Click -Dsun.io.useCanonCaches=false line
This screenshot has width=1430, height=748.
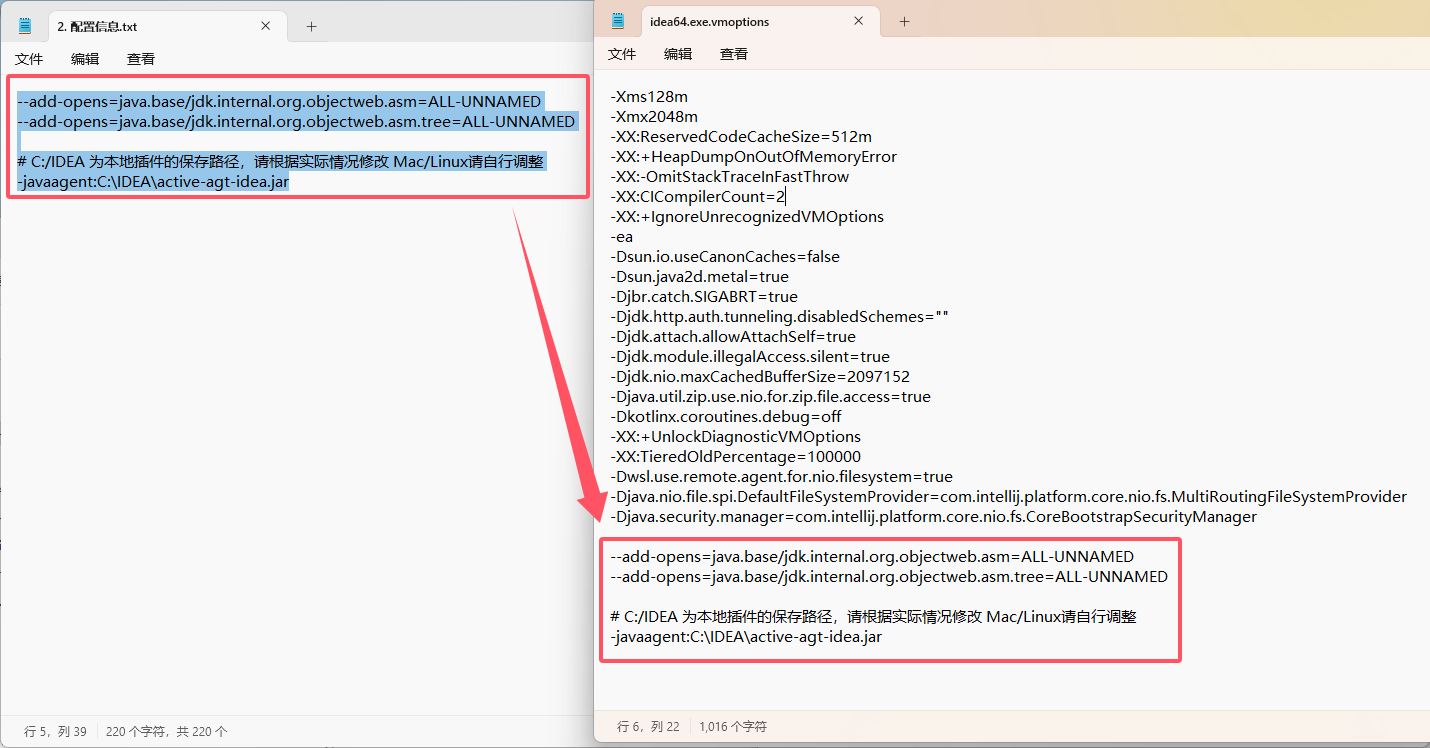pos(725,257)
